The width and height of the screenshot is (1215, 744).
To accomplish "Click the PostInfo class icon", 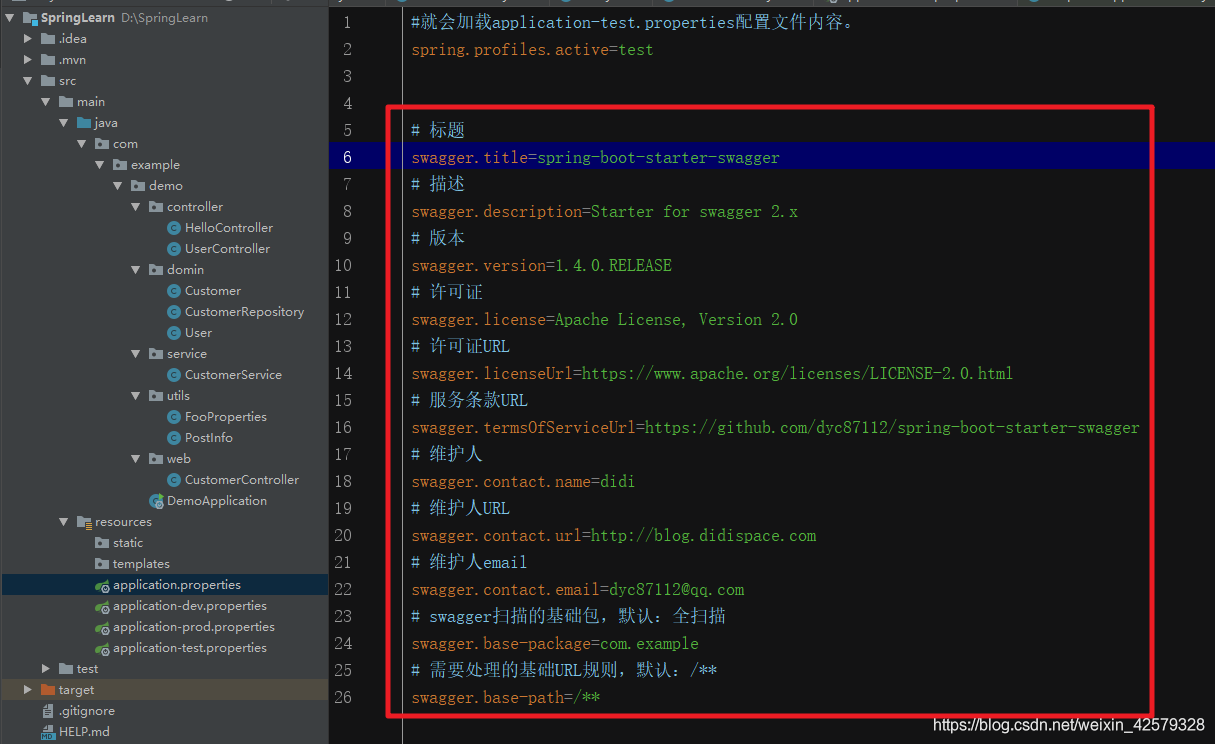I will [x=174, y=438].
